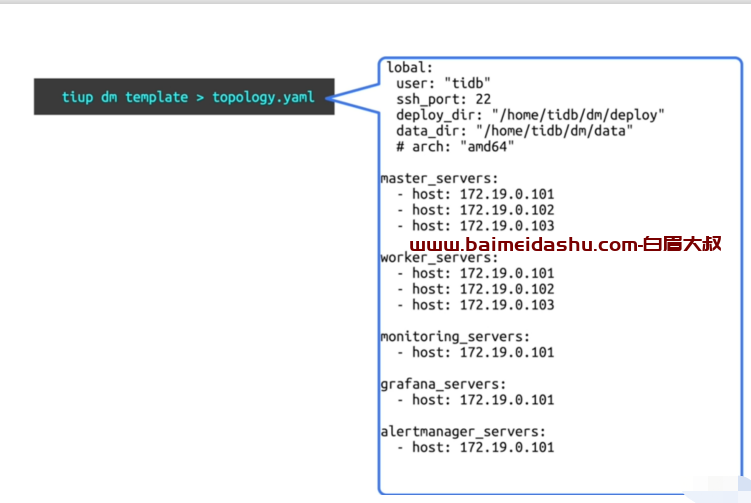This screenshot has width=751, height=503.
Task: Click the 'tiup dm template > topology.yaml' command
Action: (188, 97)
